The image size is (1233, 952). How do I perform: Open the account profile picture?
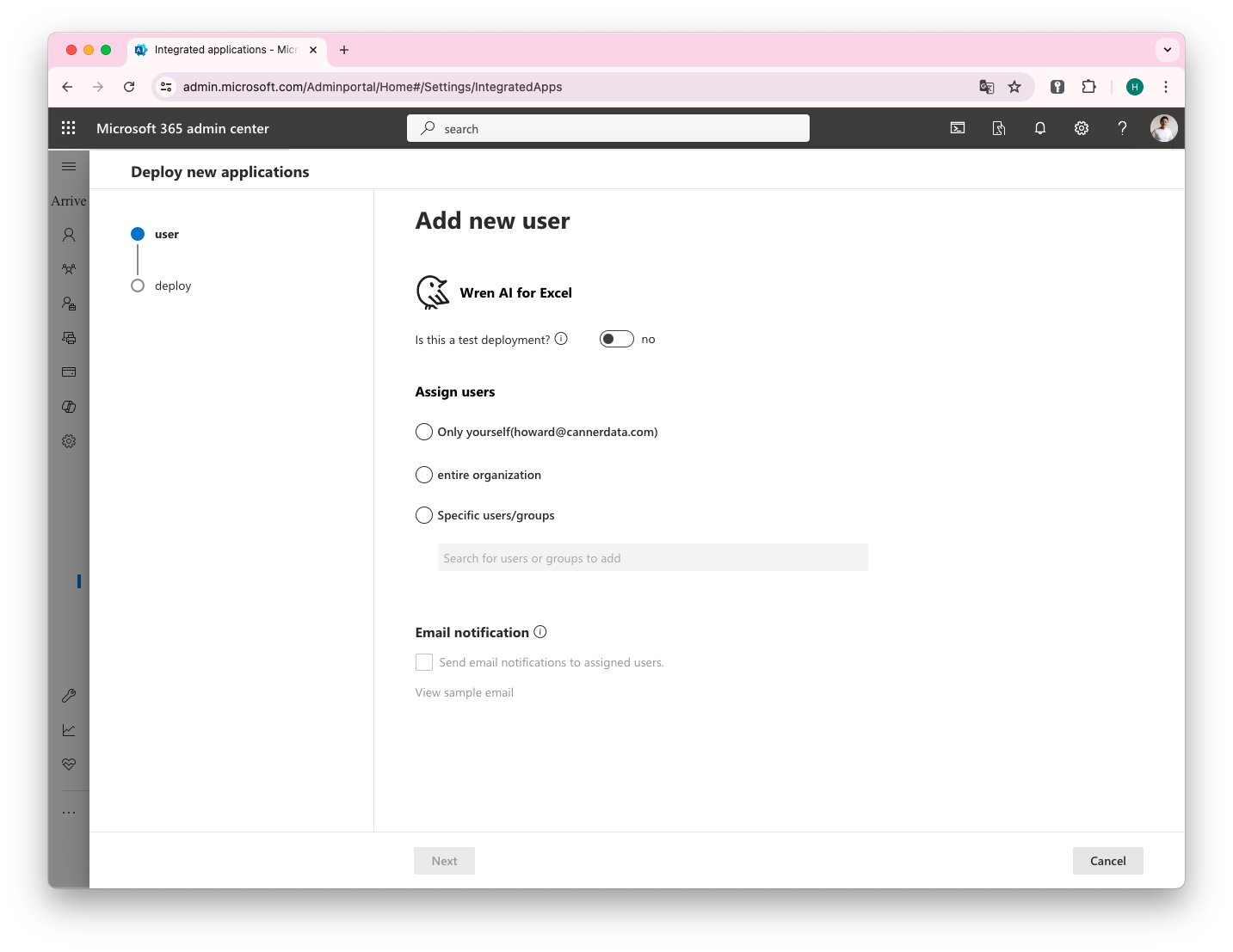[1164, 128]
